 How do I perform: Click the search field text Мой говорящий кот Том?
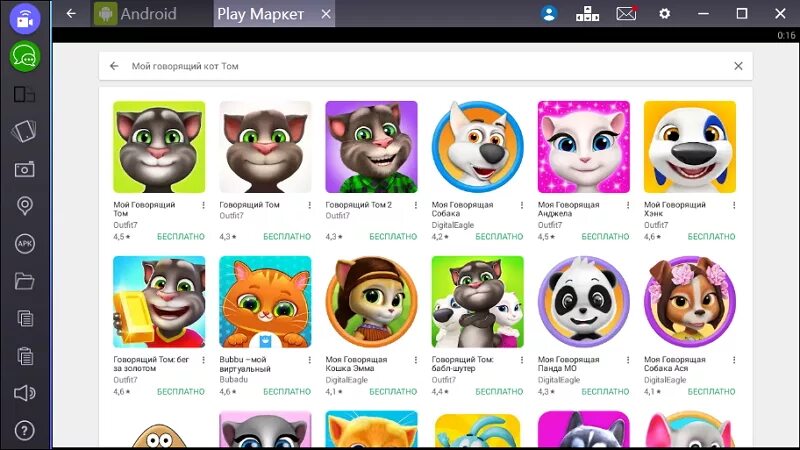pos(185,66)
